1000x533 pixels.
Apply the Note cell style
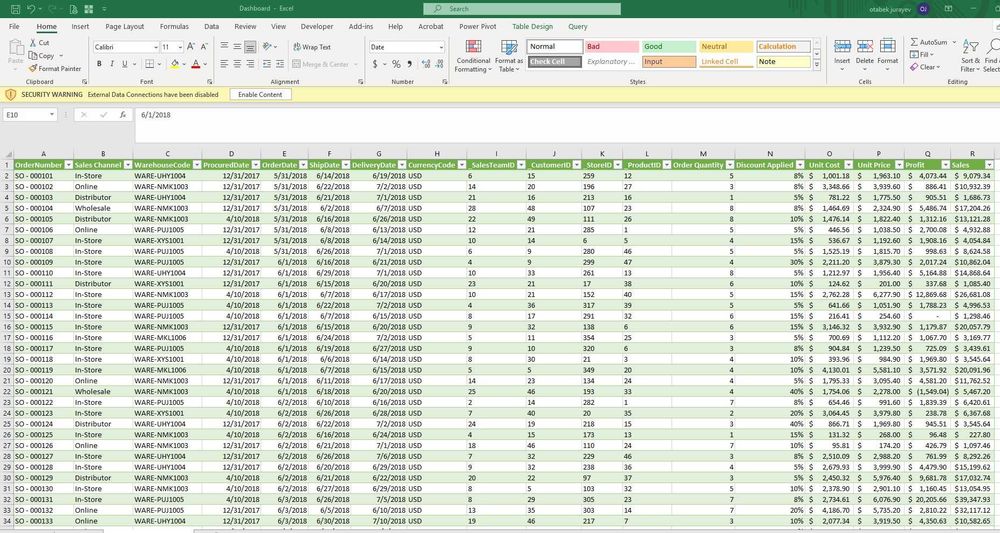783,62
